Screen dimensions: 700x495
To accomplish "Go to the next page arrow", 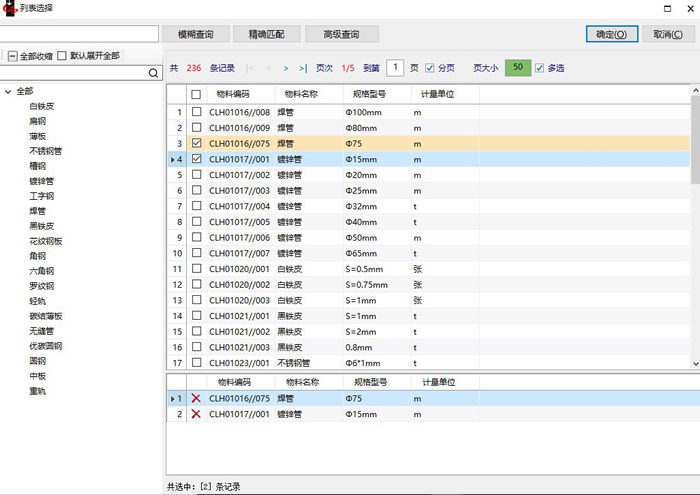I will [x=286, y=68].
